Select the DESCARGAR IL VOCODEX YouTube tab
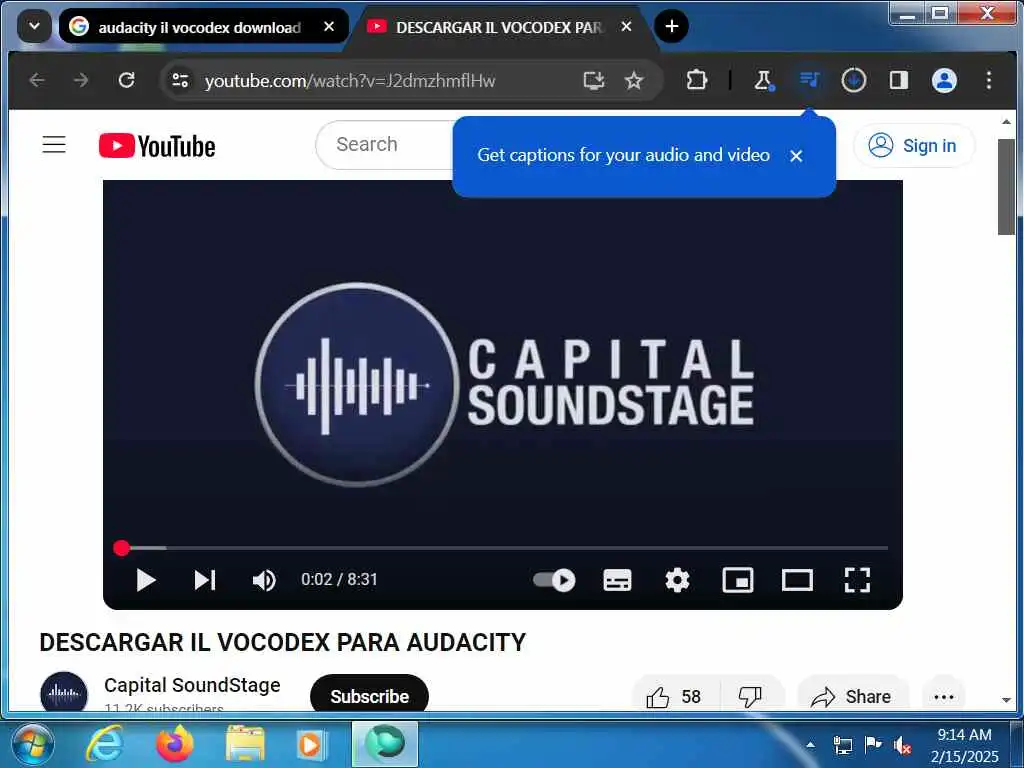The image size is (1024, 768). point(500,27)
